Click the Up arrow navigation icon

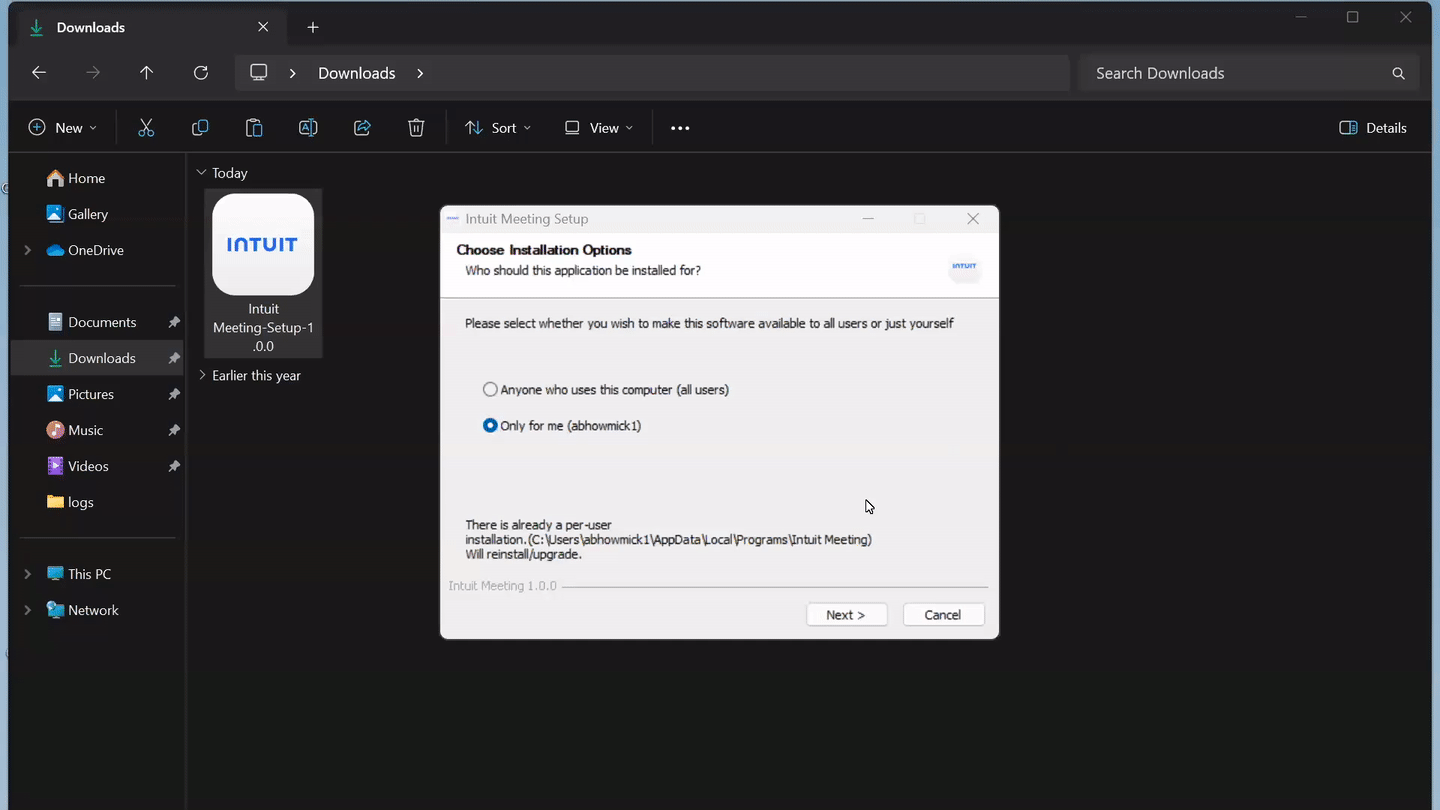coord(146,73)
